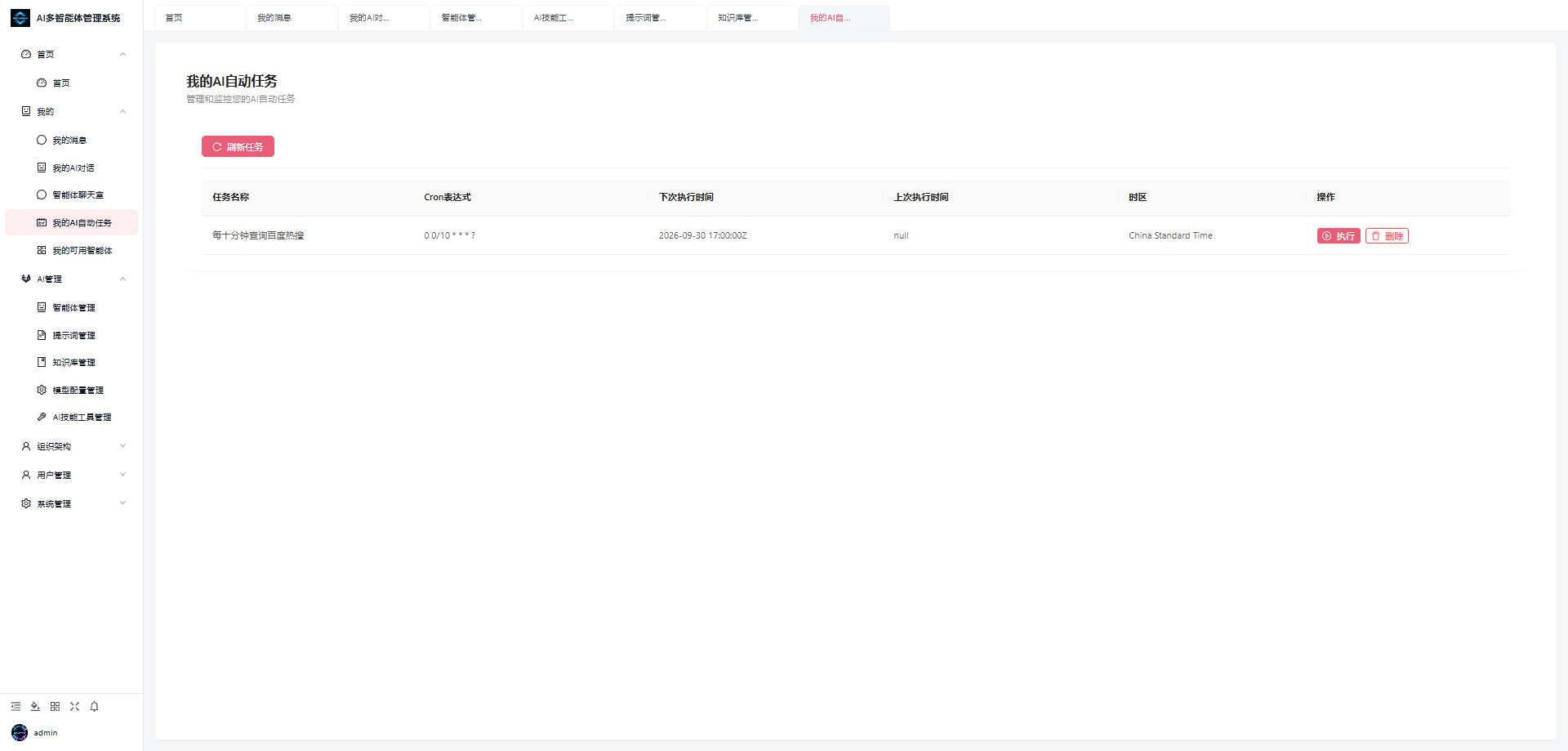Expand the 用户管理 sidebar group
Image resolution: width=1568 pixels, height=751 pixels.
click(71, 475)
